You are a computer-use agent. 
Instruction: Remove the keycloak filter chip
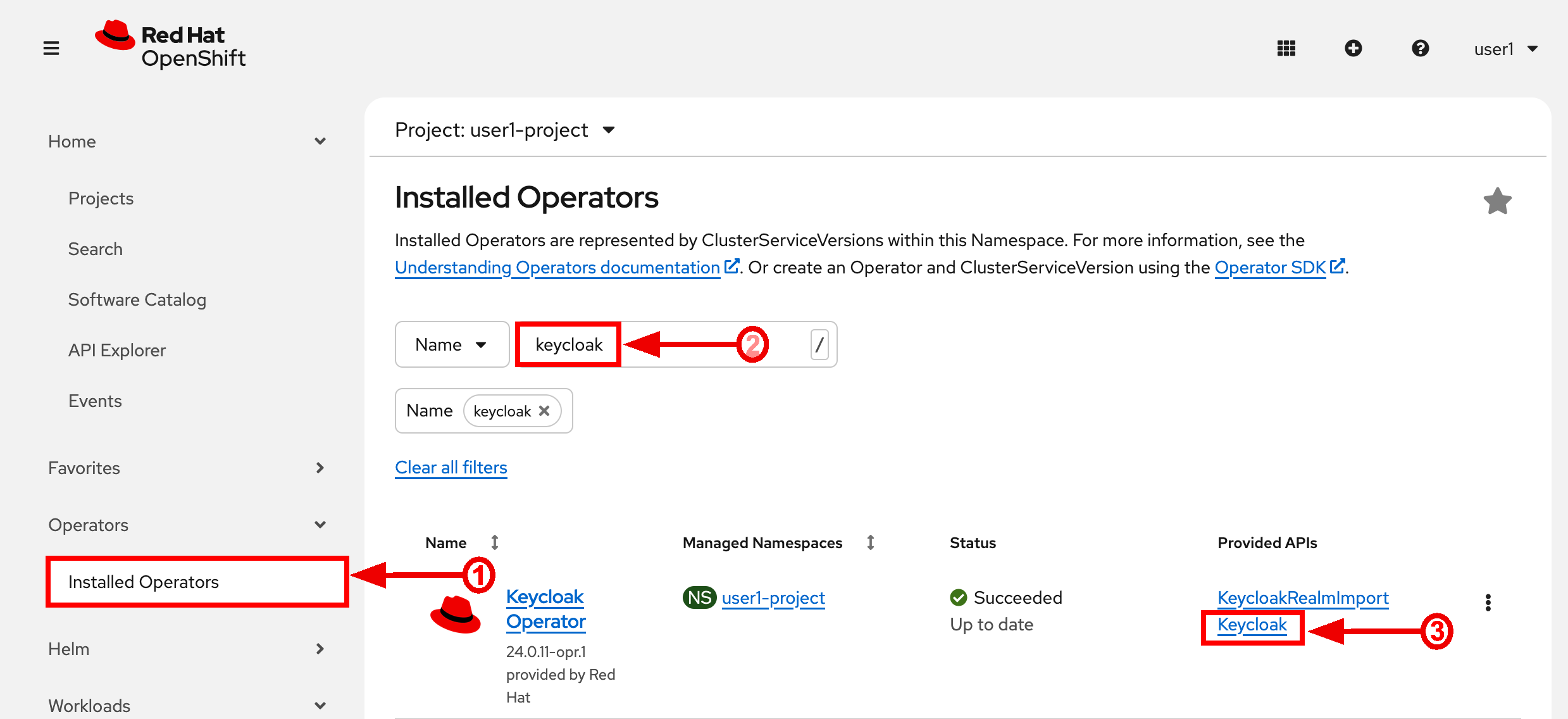544,411
